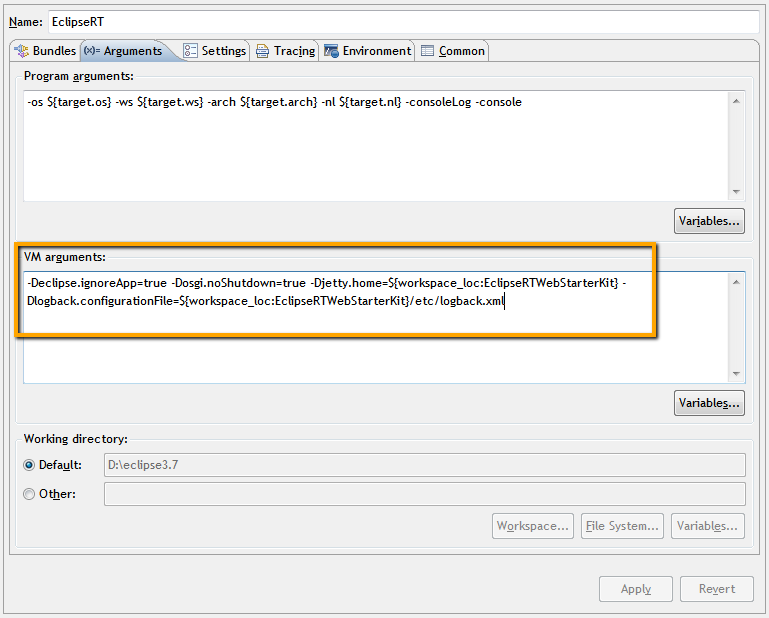The image size is (769, 618).
Task: Click Program arguments scrollbar down arrow
Action: coord(736,192)
